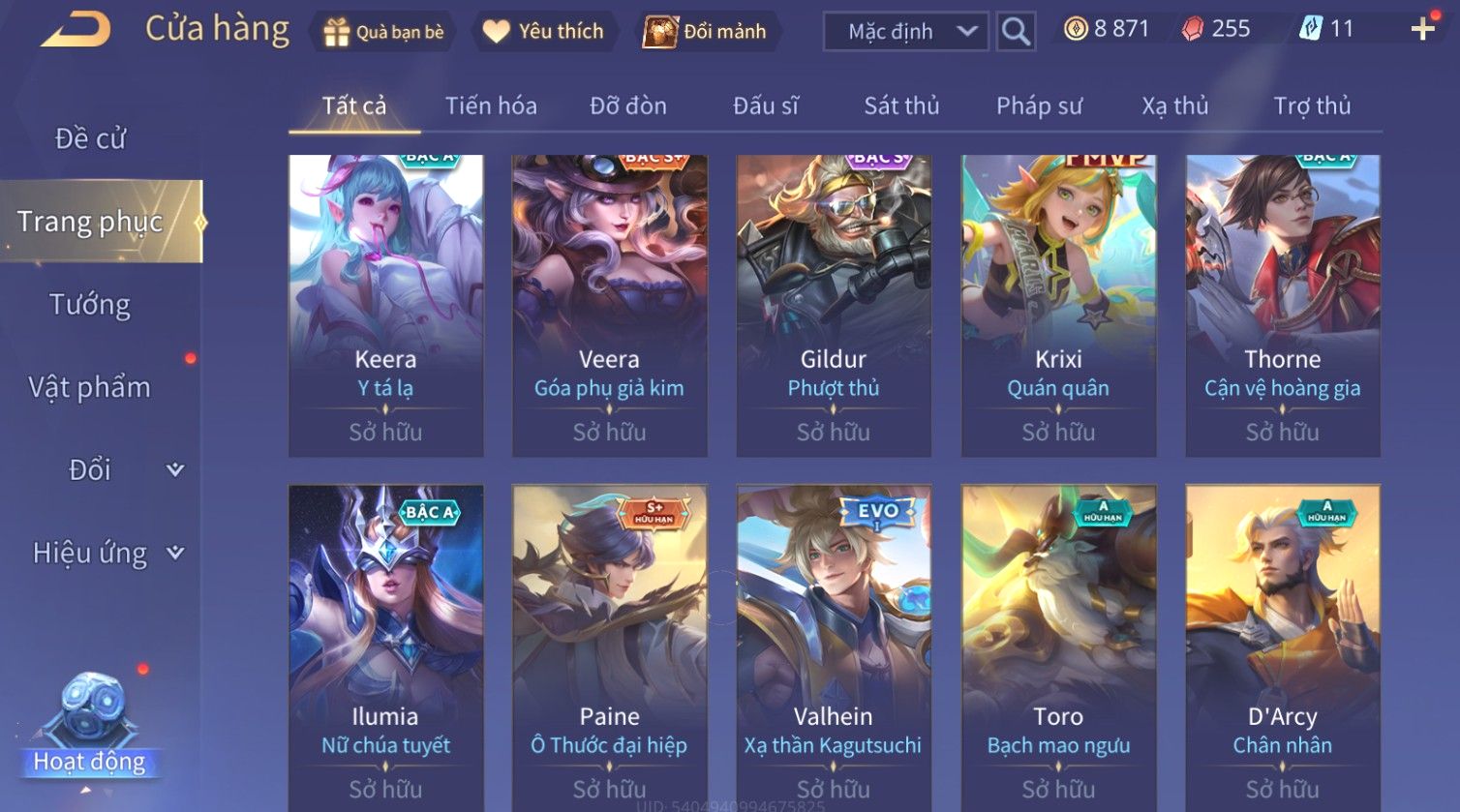Image resolution: width=1460 pixels, height=812 pixels.
Task: Open Yêu thích favorites with heart icon
Action: coord(543,32)
